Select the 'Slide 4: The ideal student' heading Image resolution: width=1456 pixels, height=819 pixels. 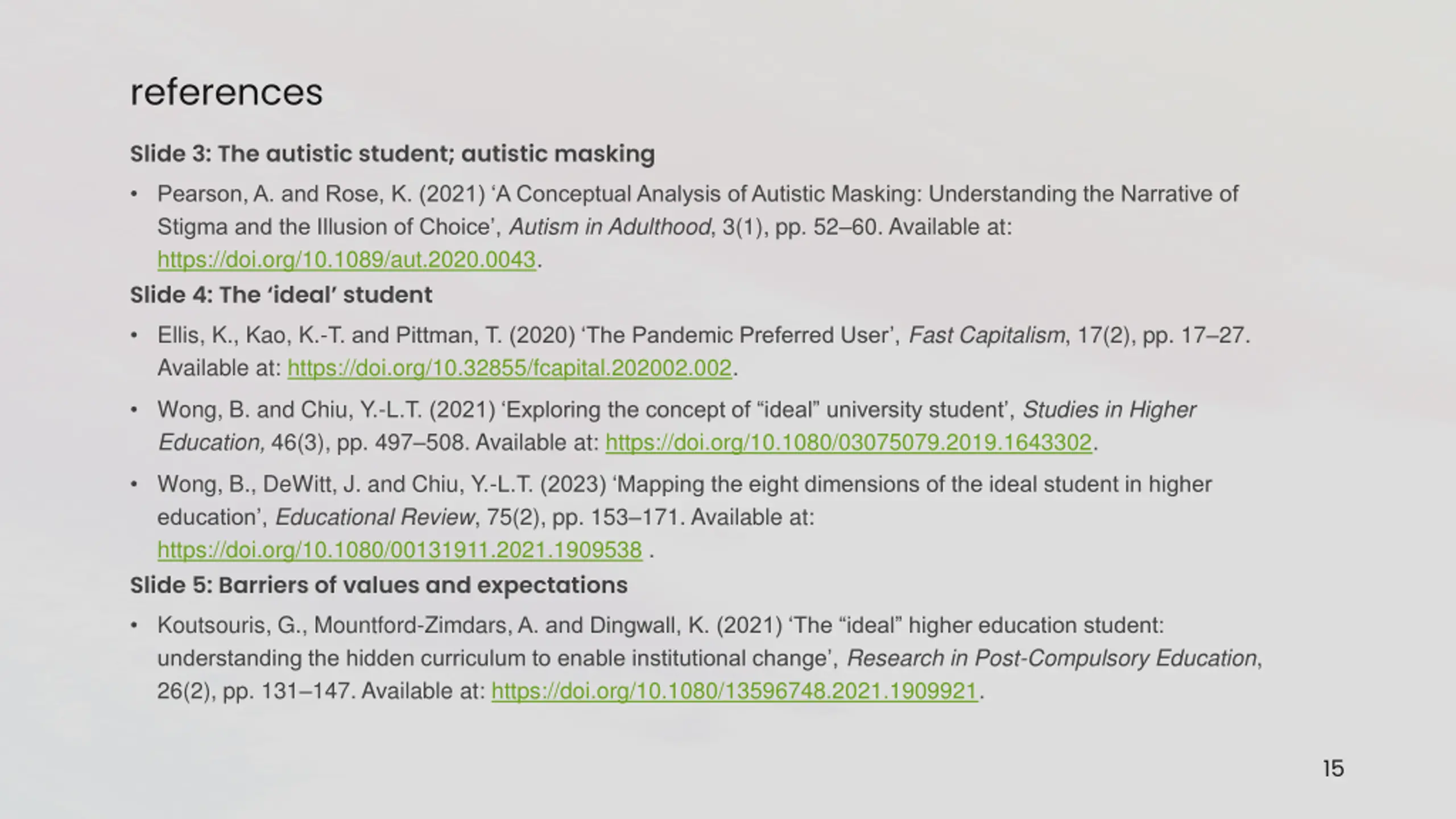pyautogui.click(x=281, y=295)
